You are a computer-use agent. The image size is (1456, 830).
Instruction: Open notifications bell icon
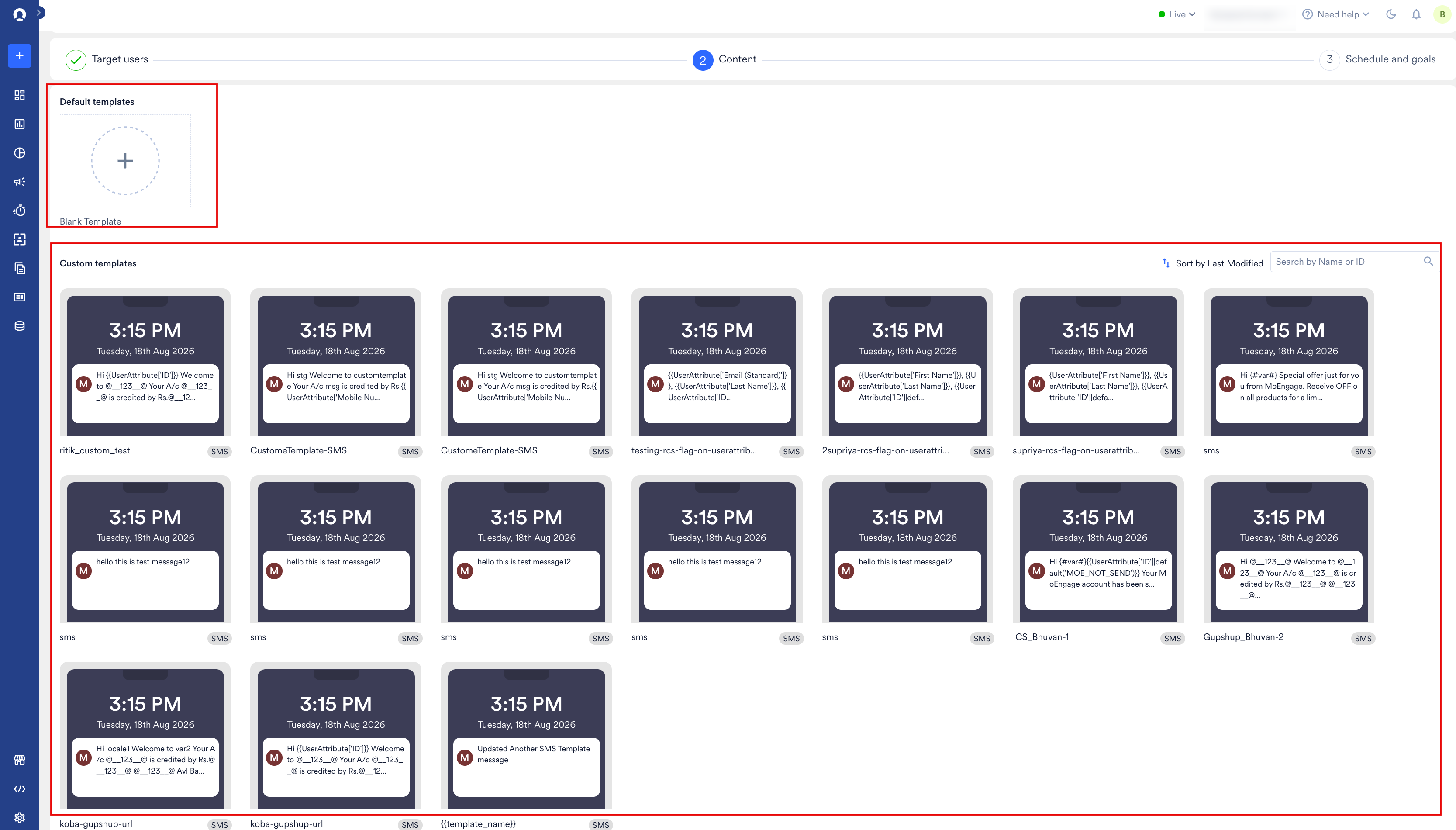click(1416, 14)
